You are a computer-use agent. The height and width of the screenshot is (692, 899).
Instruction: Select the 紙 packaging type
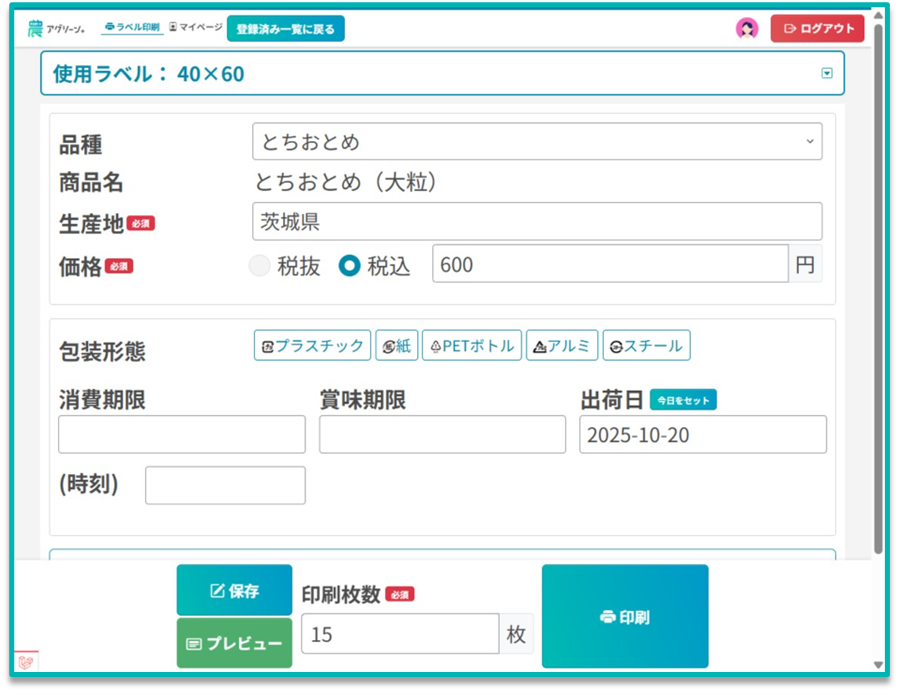396,346
